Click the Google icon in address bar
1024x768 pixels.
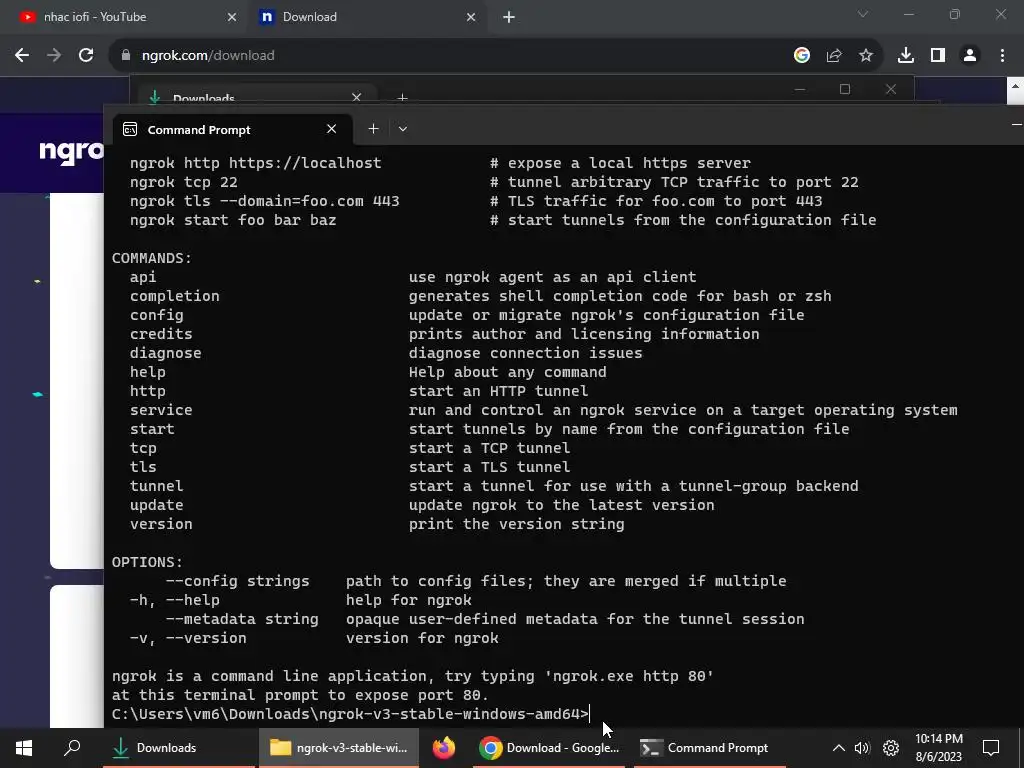[802, 56]
